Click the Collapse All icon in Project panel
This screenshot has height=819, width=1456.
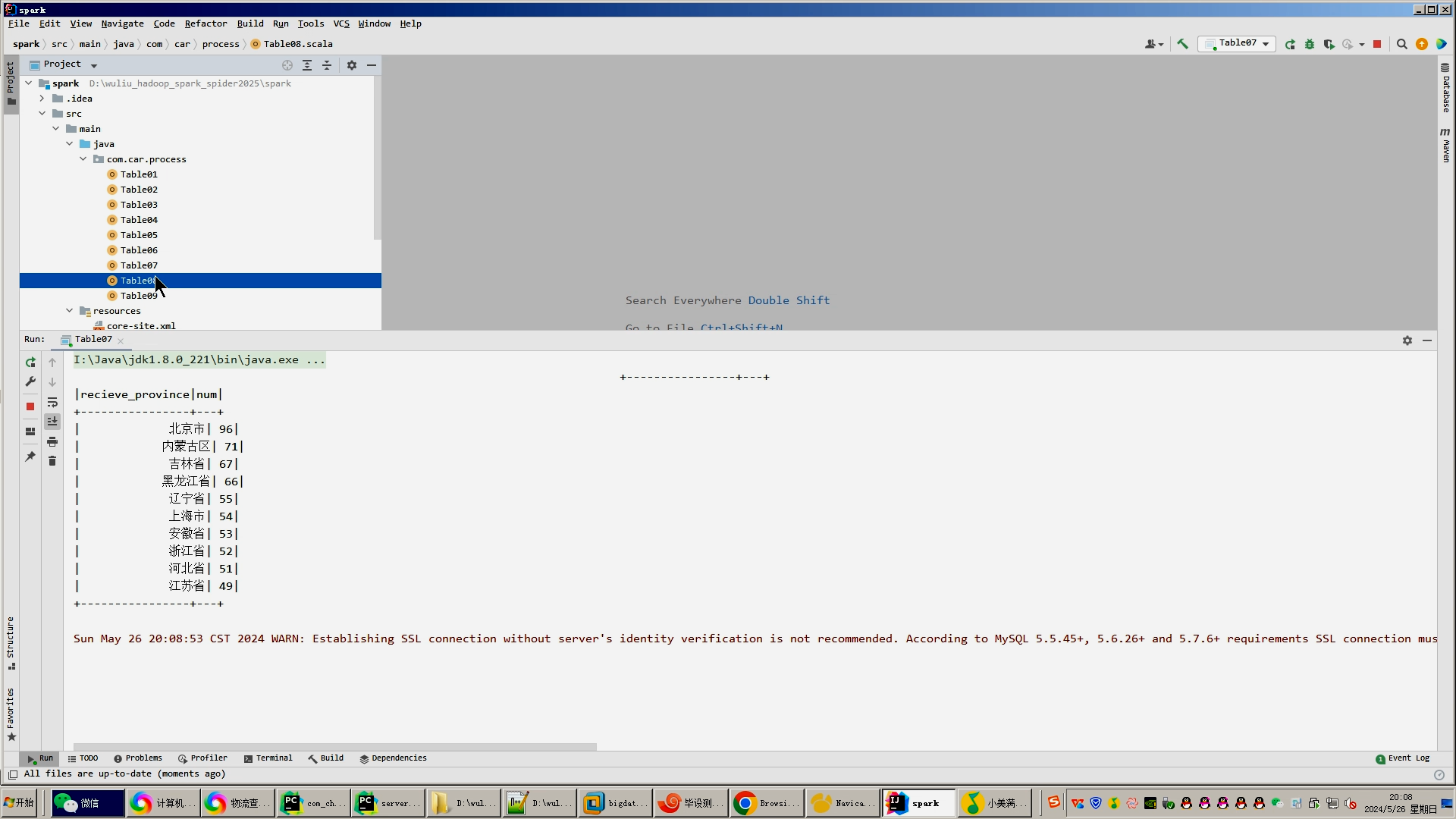pyautogui.click(x=327, y=64)
